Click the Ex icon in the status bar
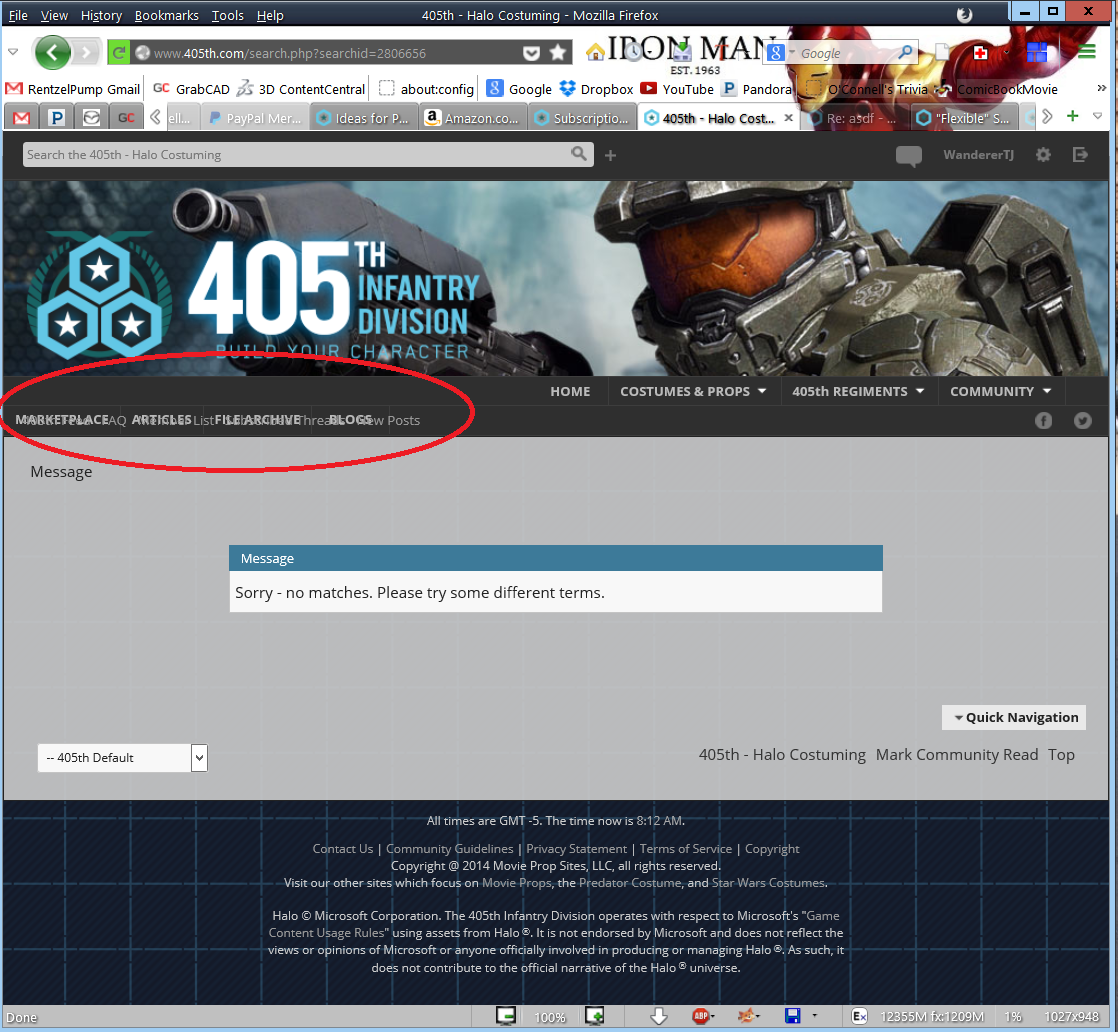 859,1016
